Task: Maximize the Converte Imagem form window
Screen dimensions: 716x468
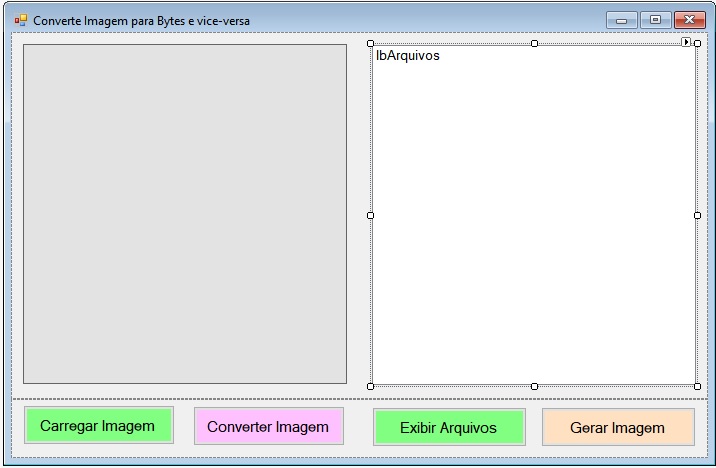Action: tap(655, 20)
